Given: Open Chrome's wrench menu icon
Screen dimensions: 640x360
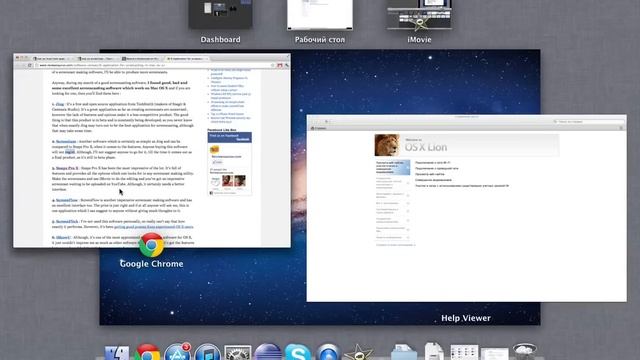Looking at the screenshot, I should (x=287, y=65).
